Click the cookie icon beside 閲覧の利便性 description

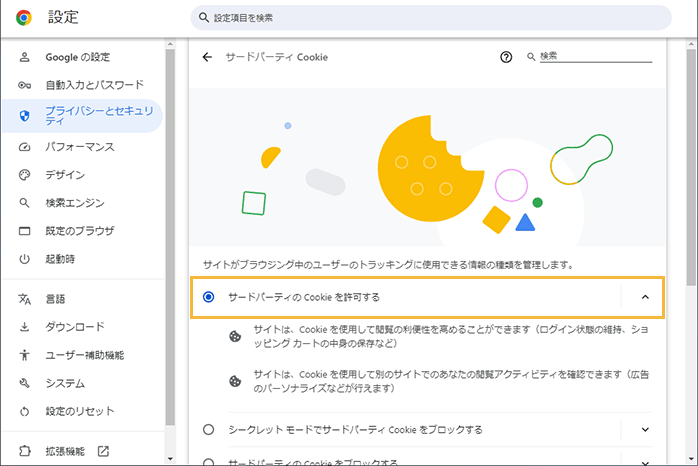pyautogui.click(x=235, y=336)
